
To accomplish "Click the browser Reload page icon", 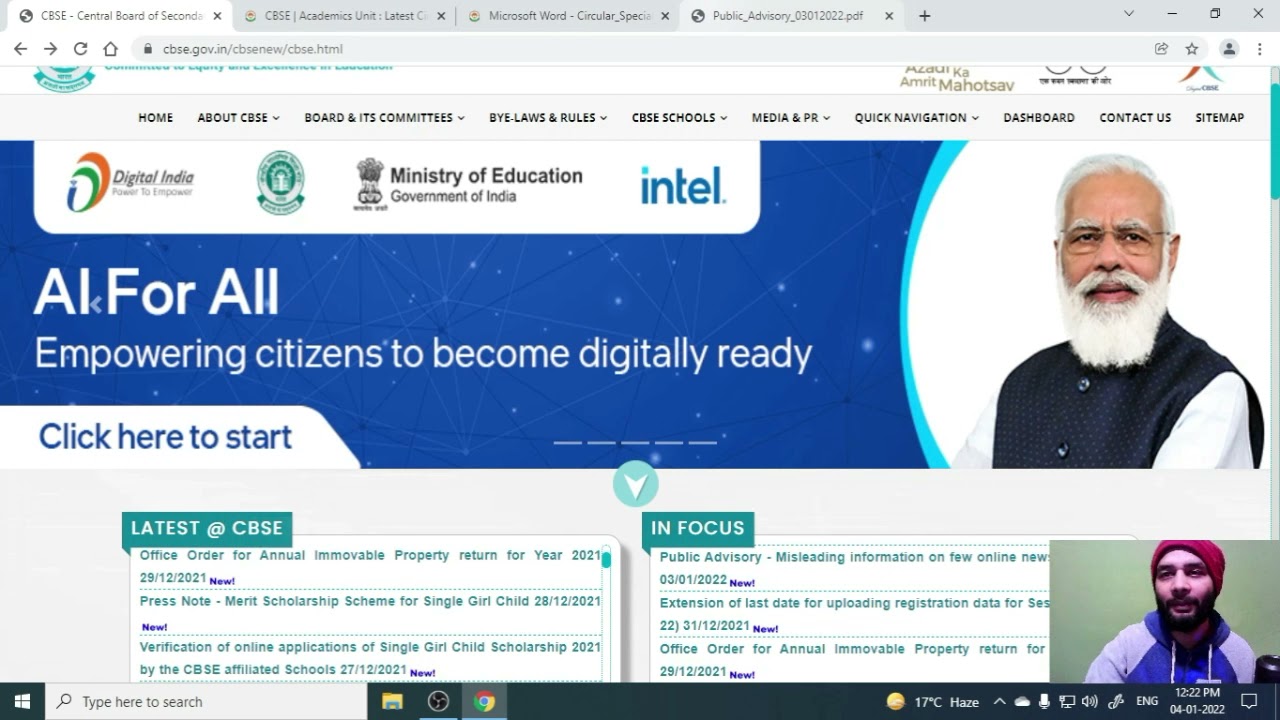I will [80, 49].
